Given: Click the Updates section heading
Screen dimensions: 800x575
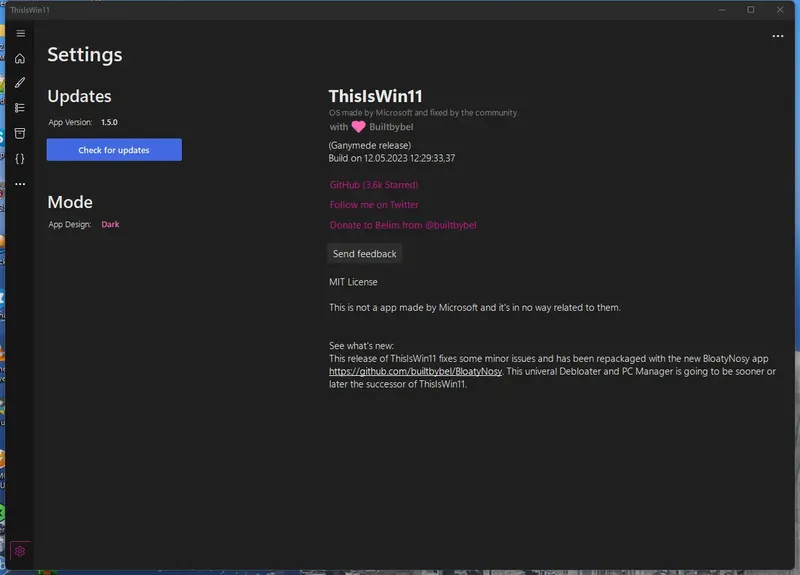Looking at the screenshot, I should pyautogui.click(x=80, y=96).
